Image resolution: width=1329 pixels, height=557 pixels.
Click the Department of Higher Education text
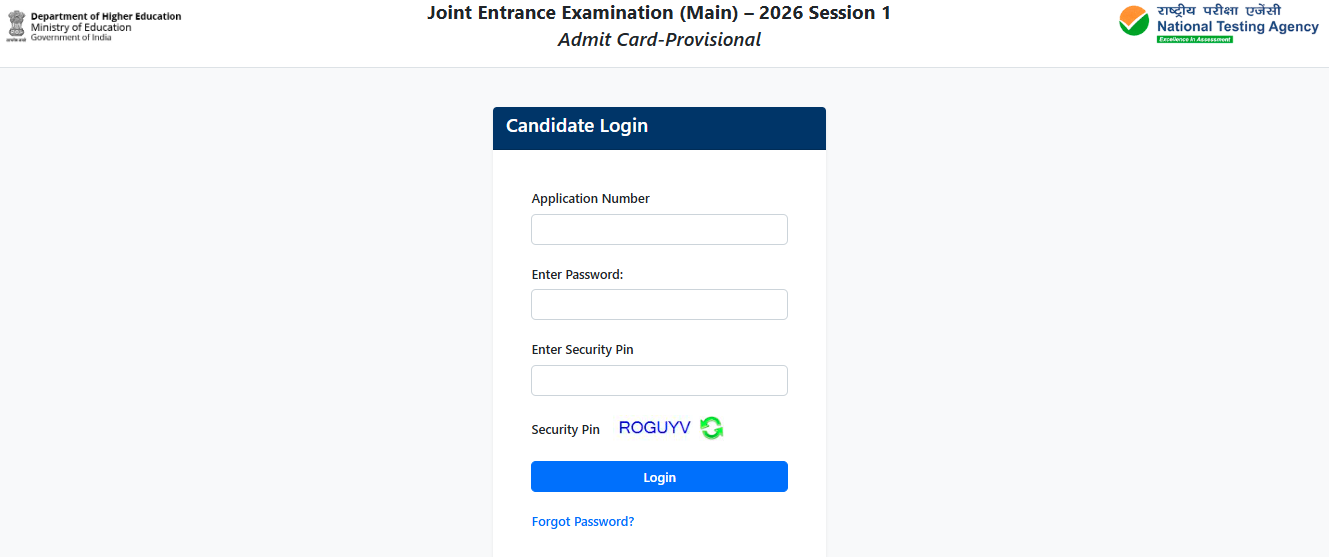[106, 17]
